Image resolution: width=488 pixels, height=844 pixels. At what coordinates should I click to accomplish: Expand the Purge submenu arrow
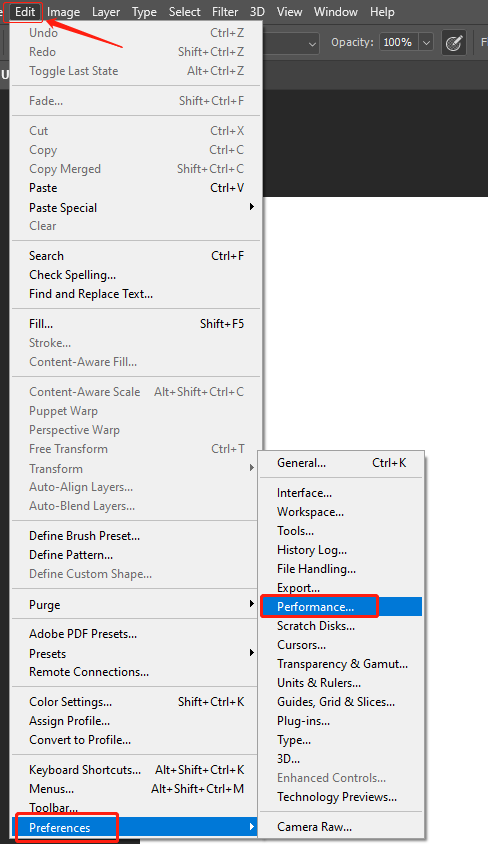[x=251, y=604]
